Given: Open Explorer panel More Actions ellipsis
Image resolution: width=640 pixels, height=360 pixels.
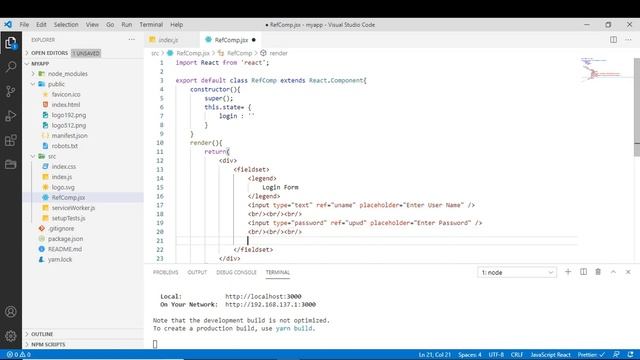Looking at the screenshot, I should pos(131,40).
